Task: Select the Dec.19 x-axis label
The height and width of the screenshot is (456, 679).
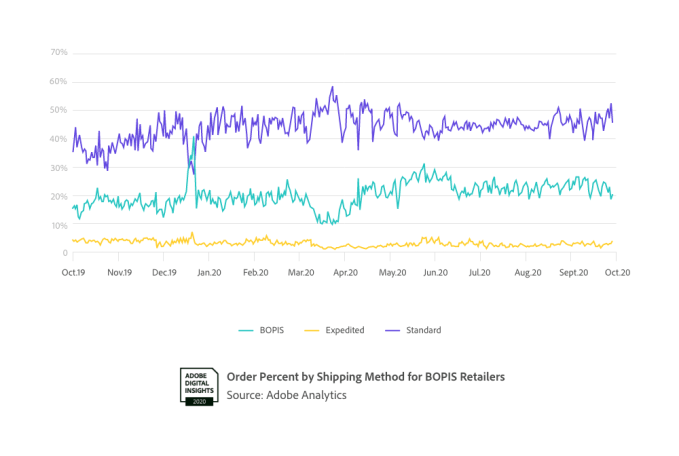Action: click(x=165, y=272)
